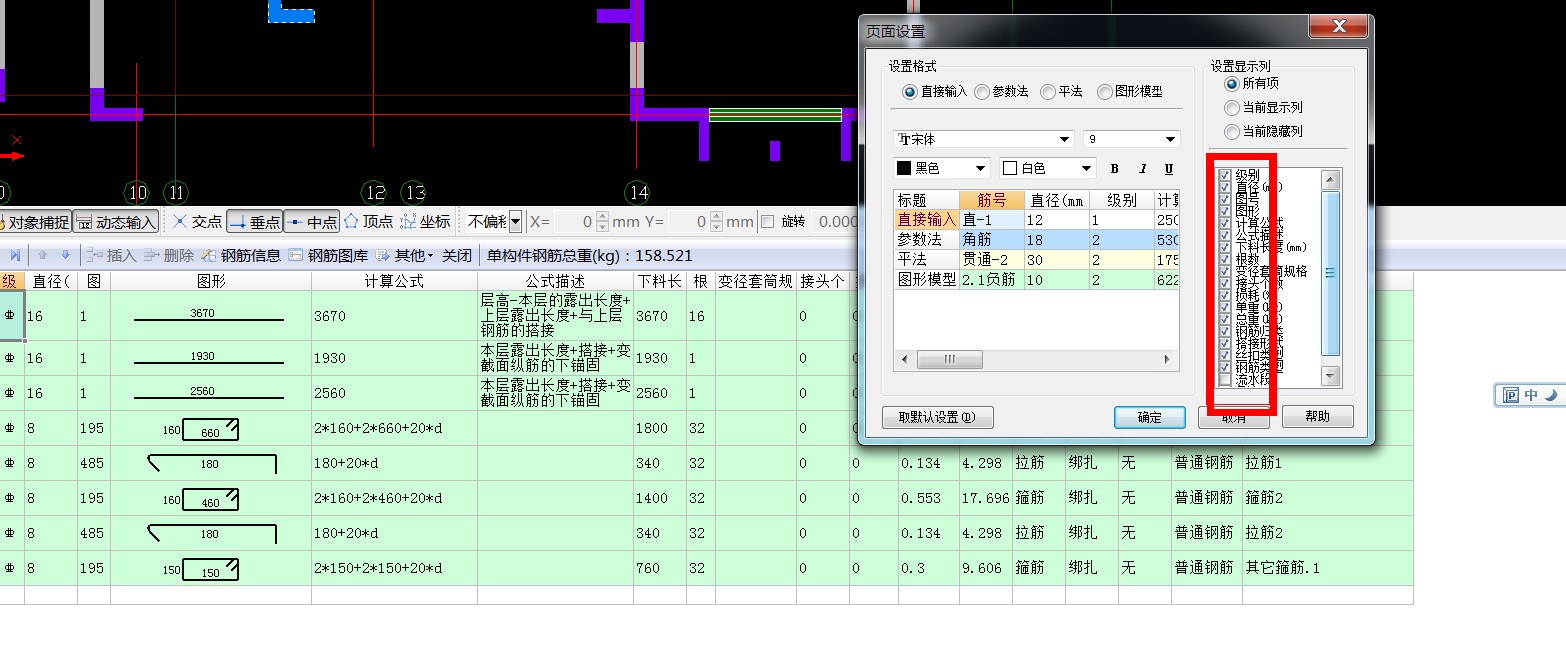Click the X offset spinner arrows
Image resolution: width=1566 pixels, height=666 pixels.
(x=602, y=221)
